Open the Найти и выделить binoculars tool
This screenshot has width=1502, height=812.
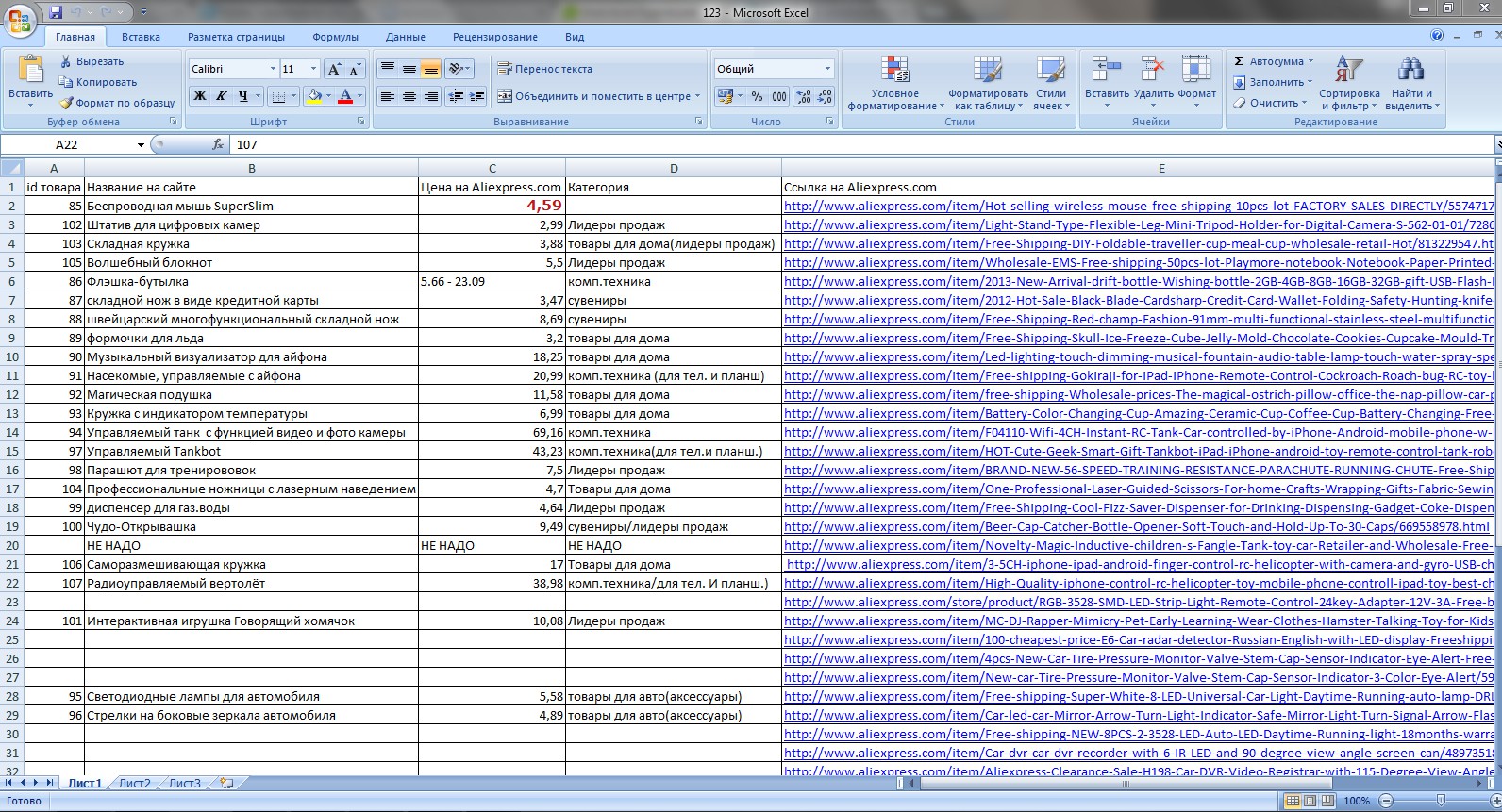pyautogui.click(x=1411, y=82)
